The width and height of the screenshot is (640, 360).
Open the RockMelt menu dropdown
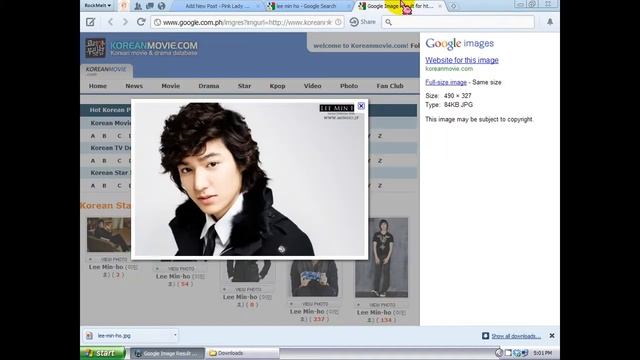pyautogui.click(x=98, y=6)
